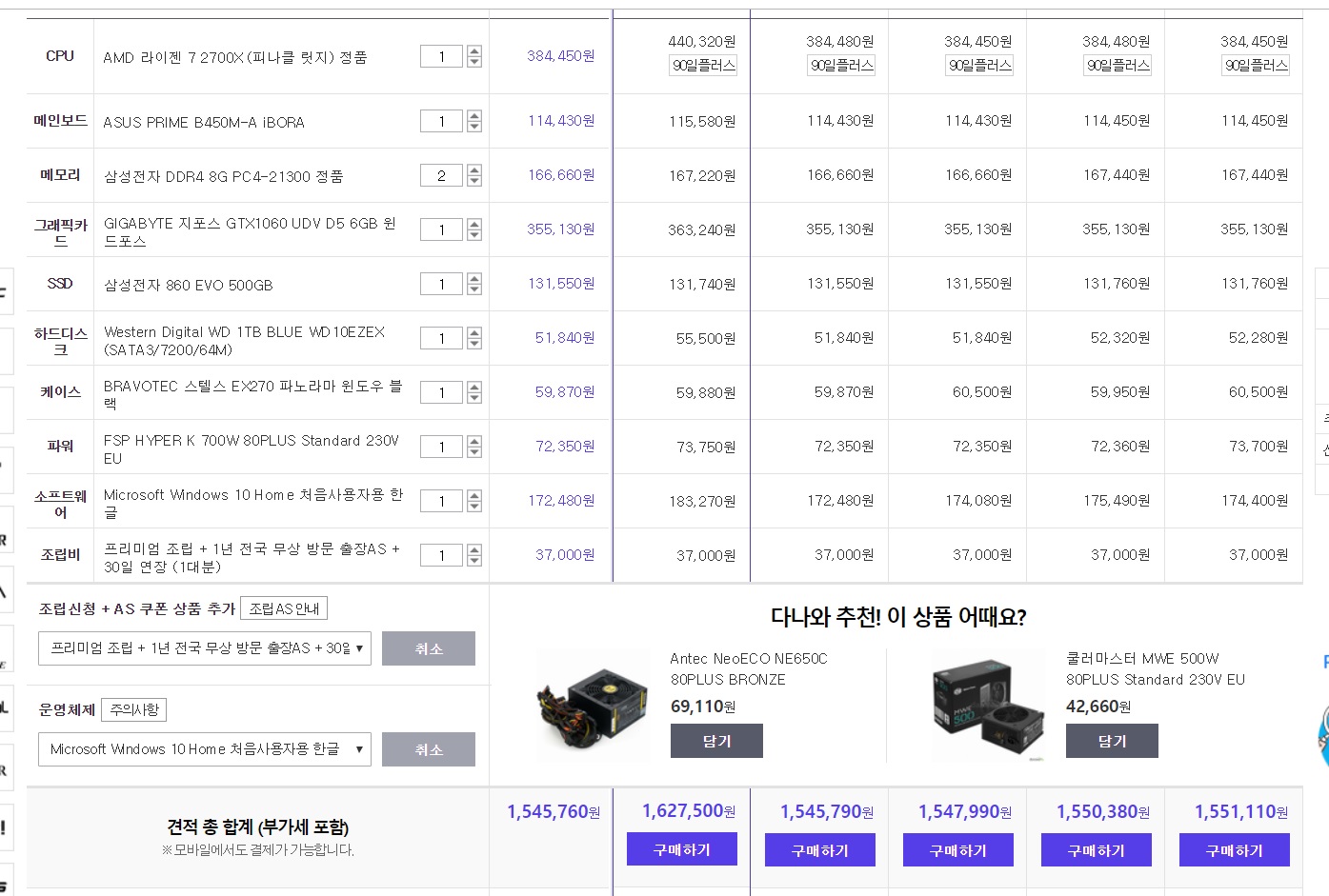Click the GIGABYTE 지포스 GTX1060 product name
Screen dimensions: 1329x896
(x=250, y=231)
